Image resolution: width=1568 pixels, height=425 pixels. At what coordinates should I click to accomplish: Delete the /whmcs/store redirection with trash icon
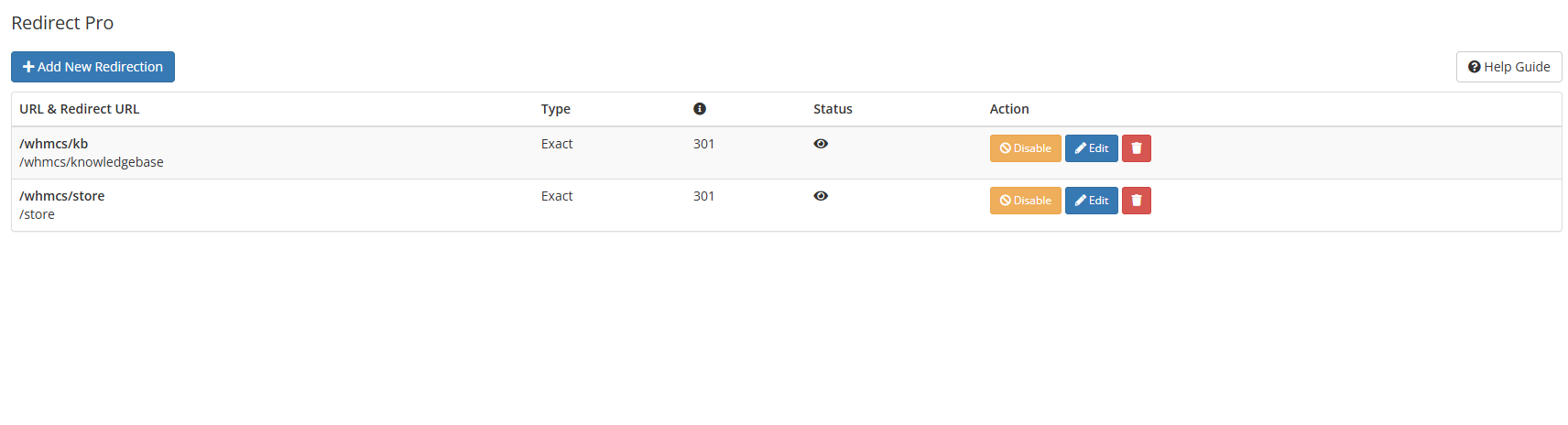tap(1137, 201)
